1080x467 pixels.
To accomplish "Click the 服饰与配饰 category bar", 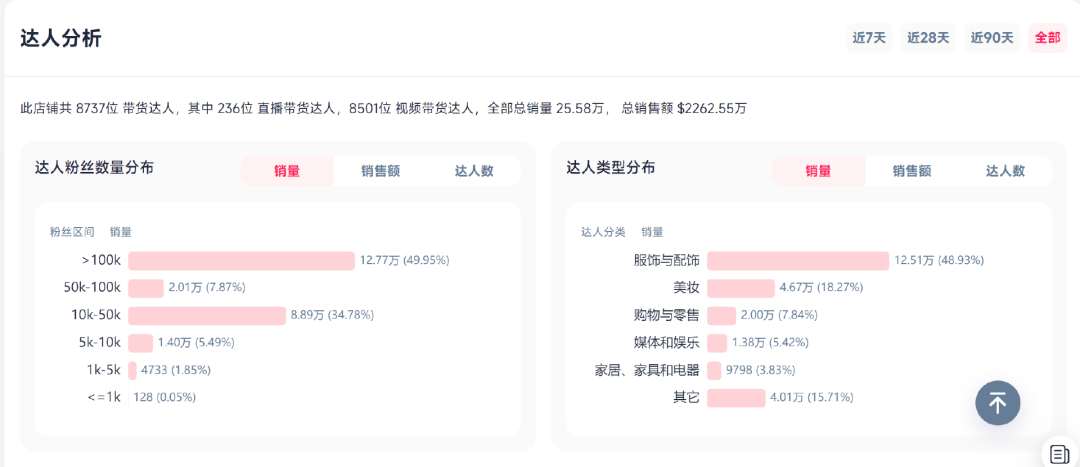I will [797, 260].
